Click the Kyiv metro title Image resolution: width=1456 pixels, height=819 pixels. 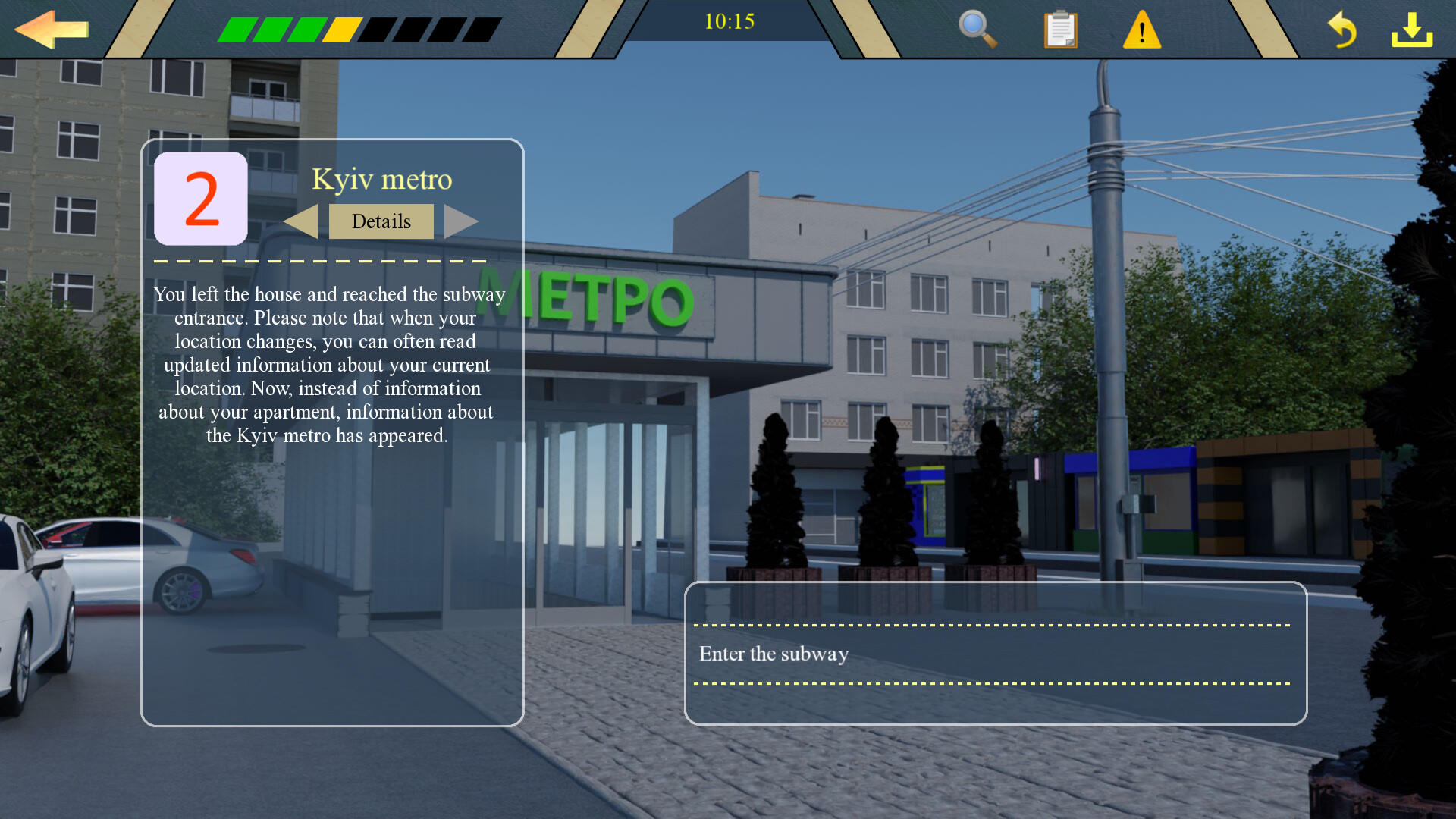[381, 179]
